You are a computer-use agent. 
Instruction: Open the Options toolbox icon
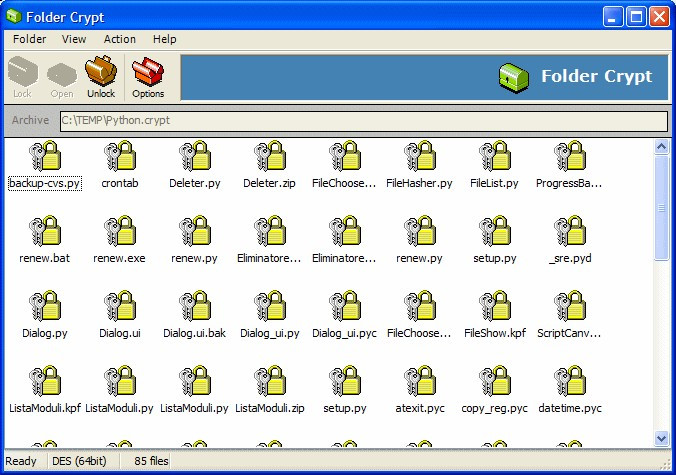pyautogui.click(x=148, y=77)
